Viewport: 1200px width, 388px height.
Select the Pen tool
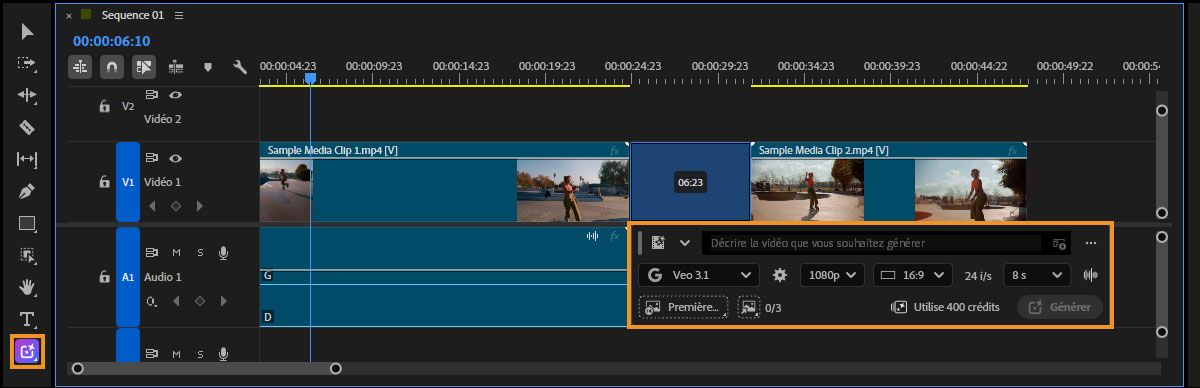click(27, 191)
